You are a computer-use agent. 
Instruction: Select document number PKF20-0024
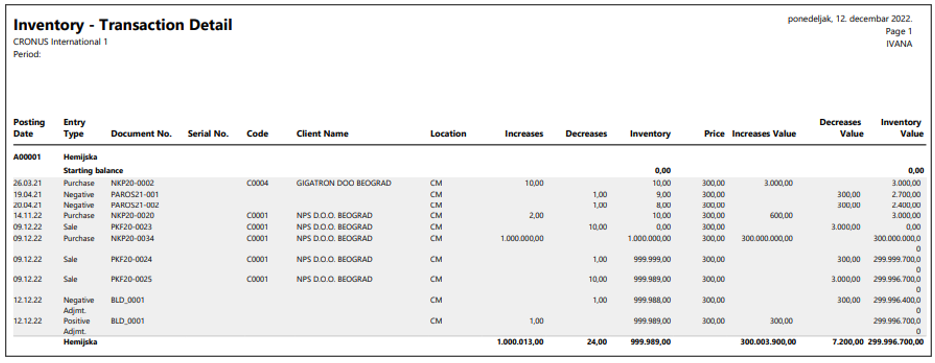132,259
